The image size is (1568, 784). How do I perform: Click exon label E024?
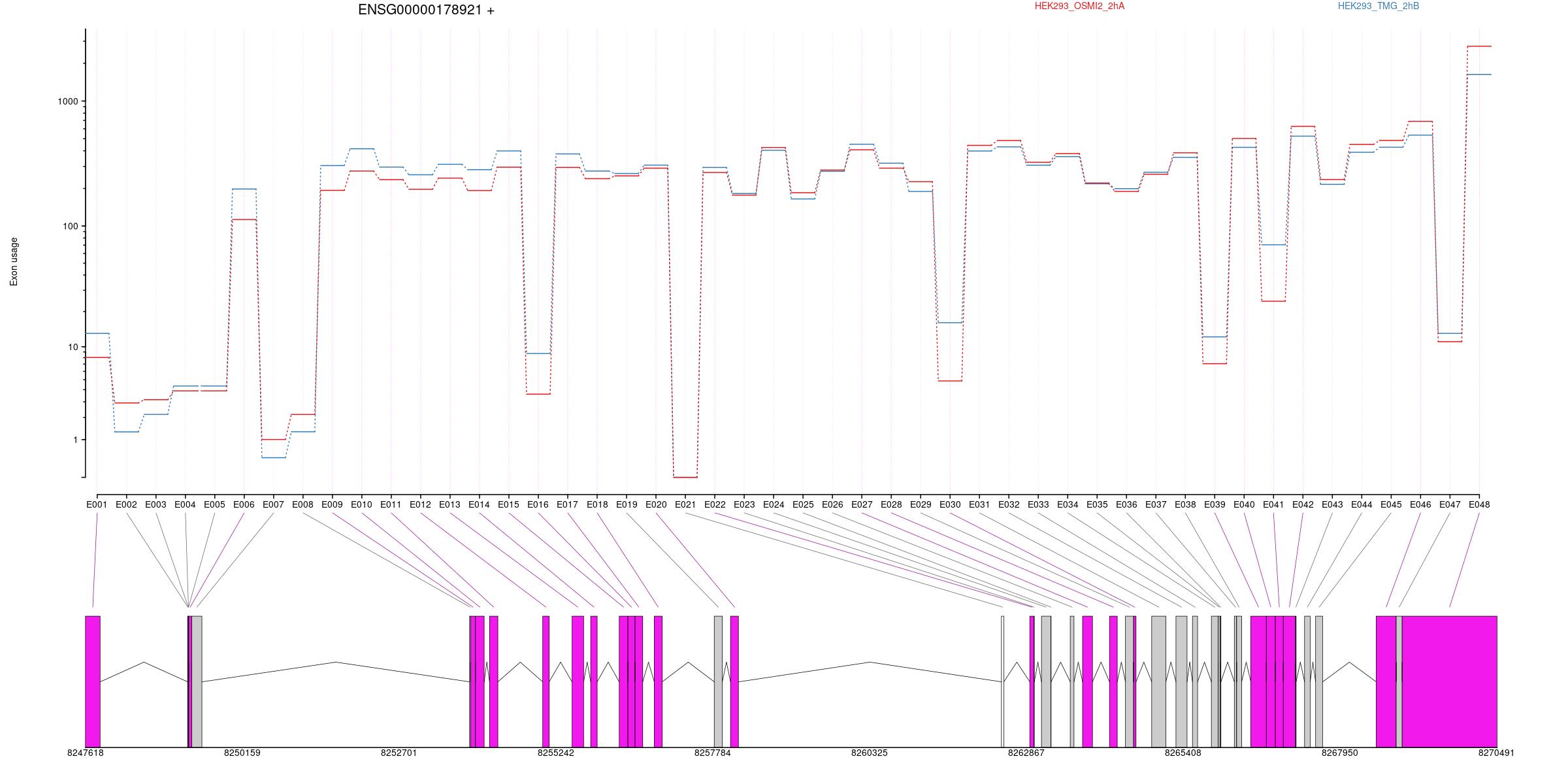774,504
